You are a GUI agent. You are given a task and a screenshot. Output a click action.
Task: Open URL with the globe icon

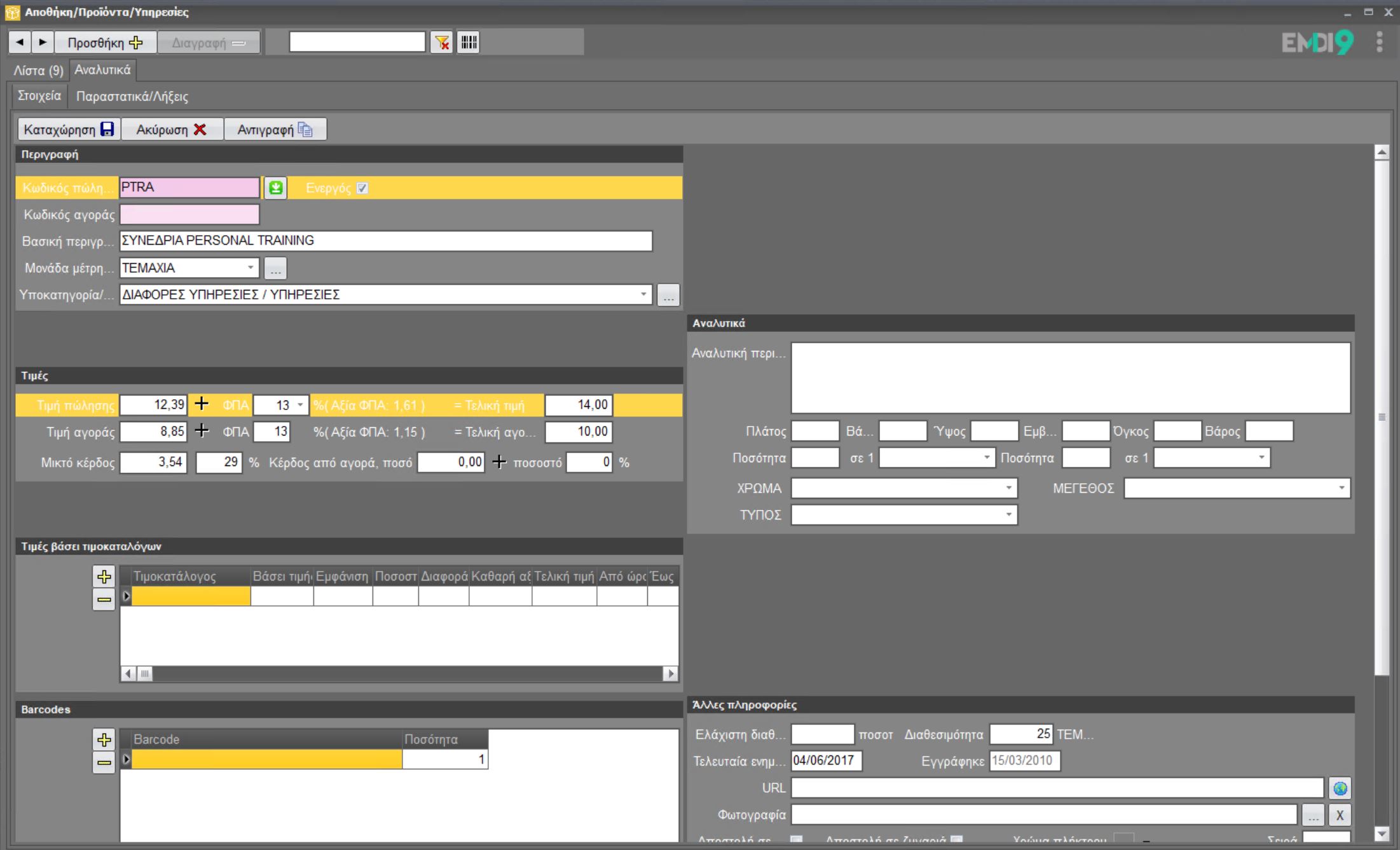[x=1340, y=788]
